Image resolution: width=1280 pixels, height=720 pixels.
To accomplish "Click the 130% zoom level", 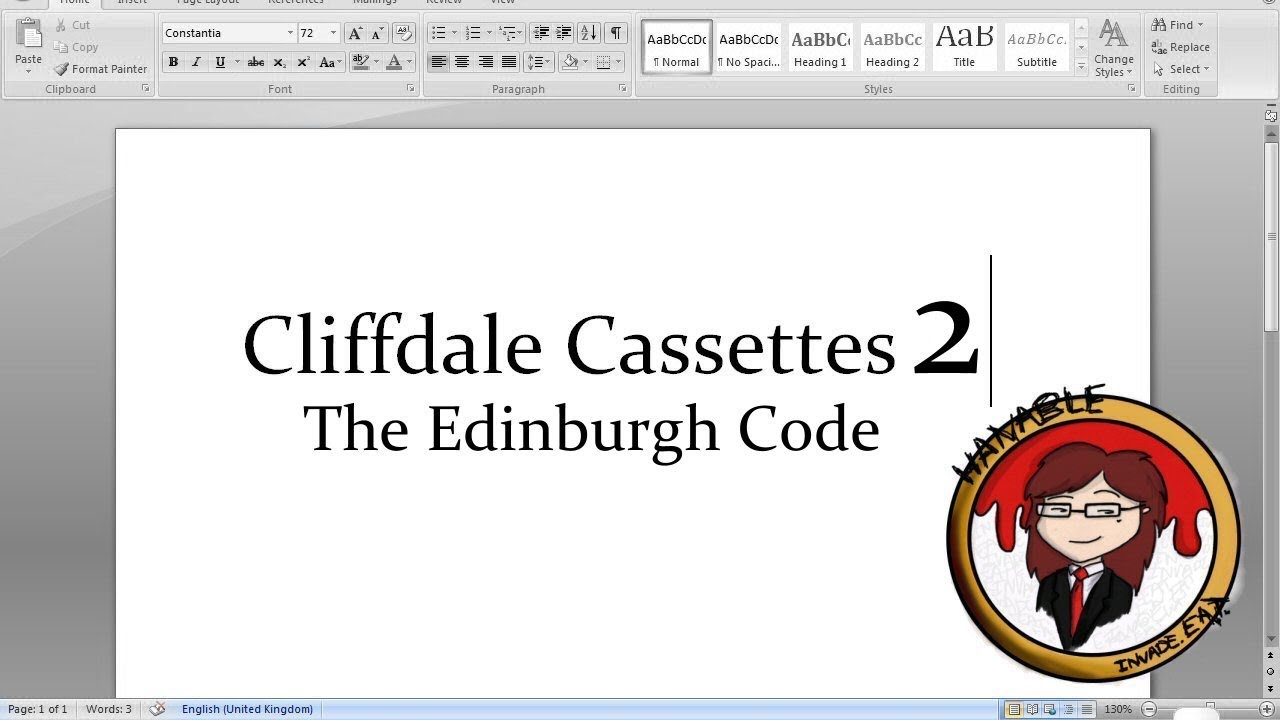I will (x=1118, y=709).
